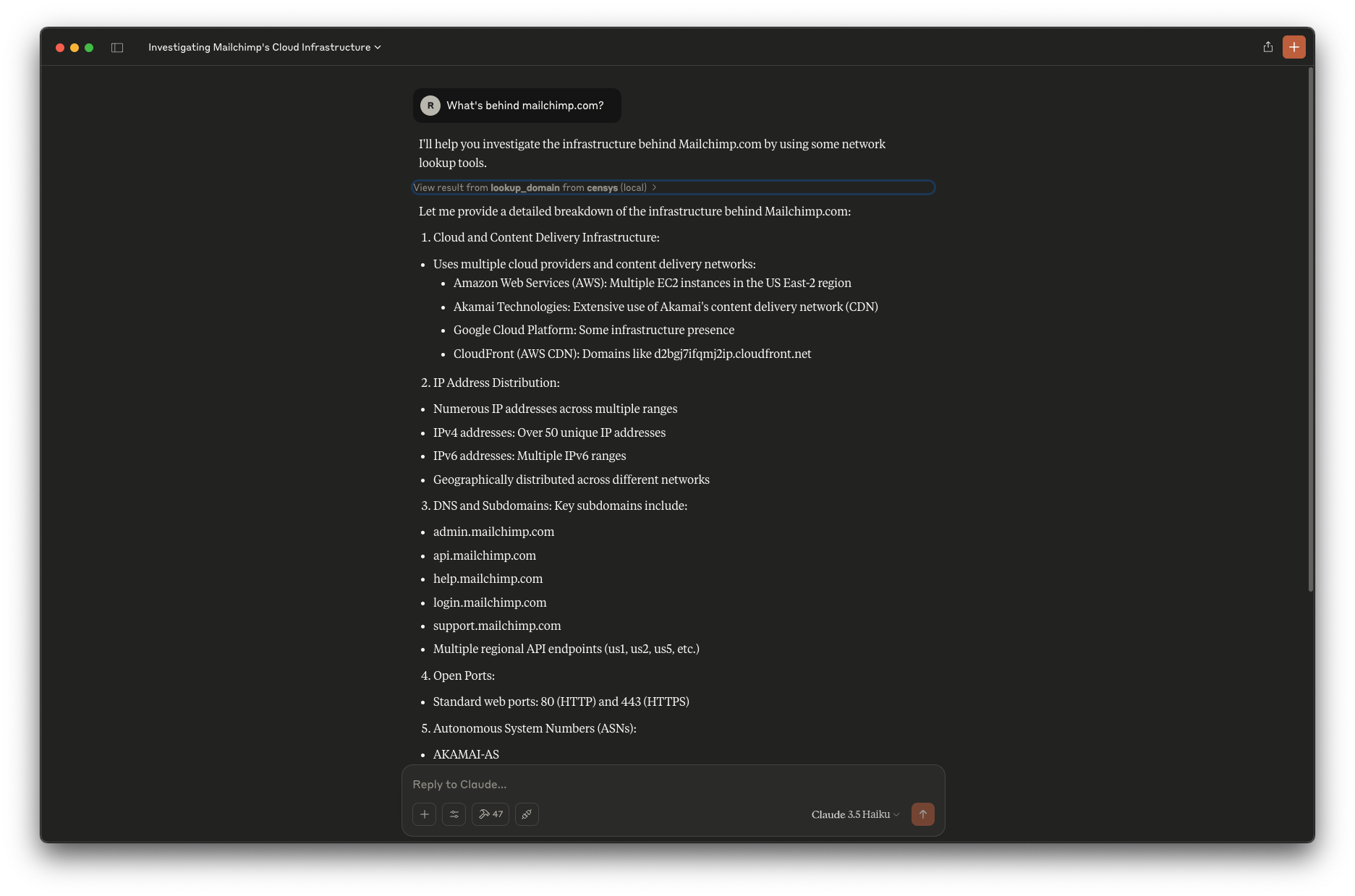Toggle the sidebar panel icon in title bar

click(x=117, y=46)
